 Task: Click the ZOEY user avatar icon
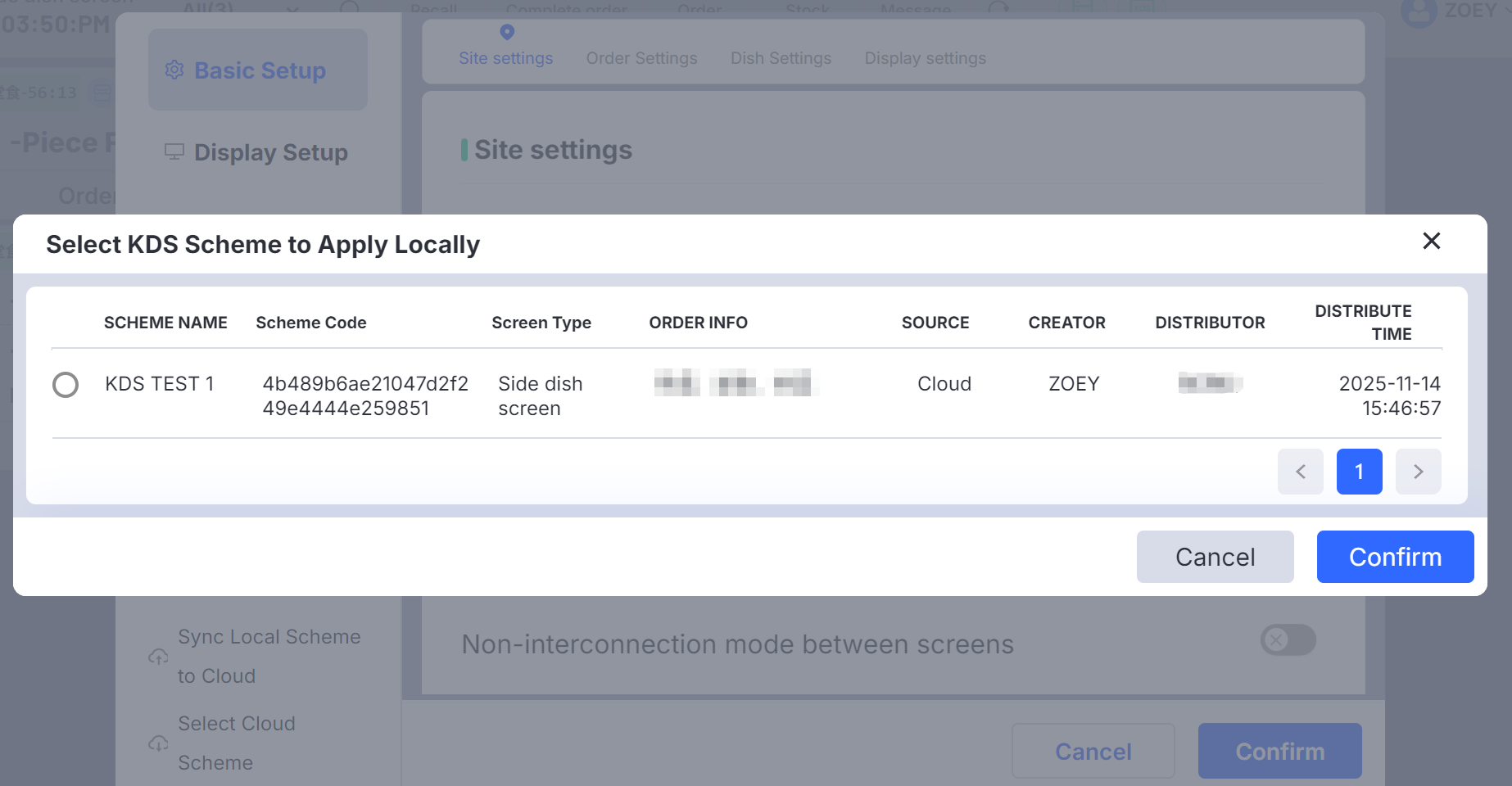coord(1419,11)
